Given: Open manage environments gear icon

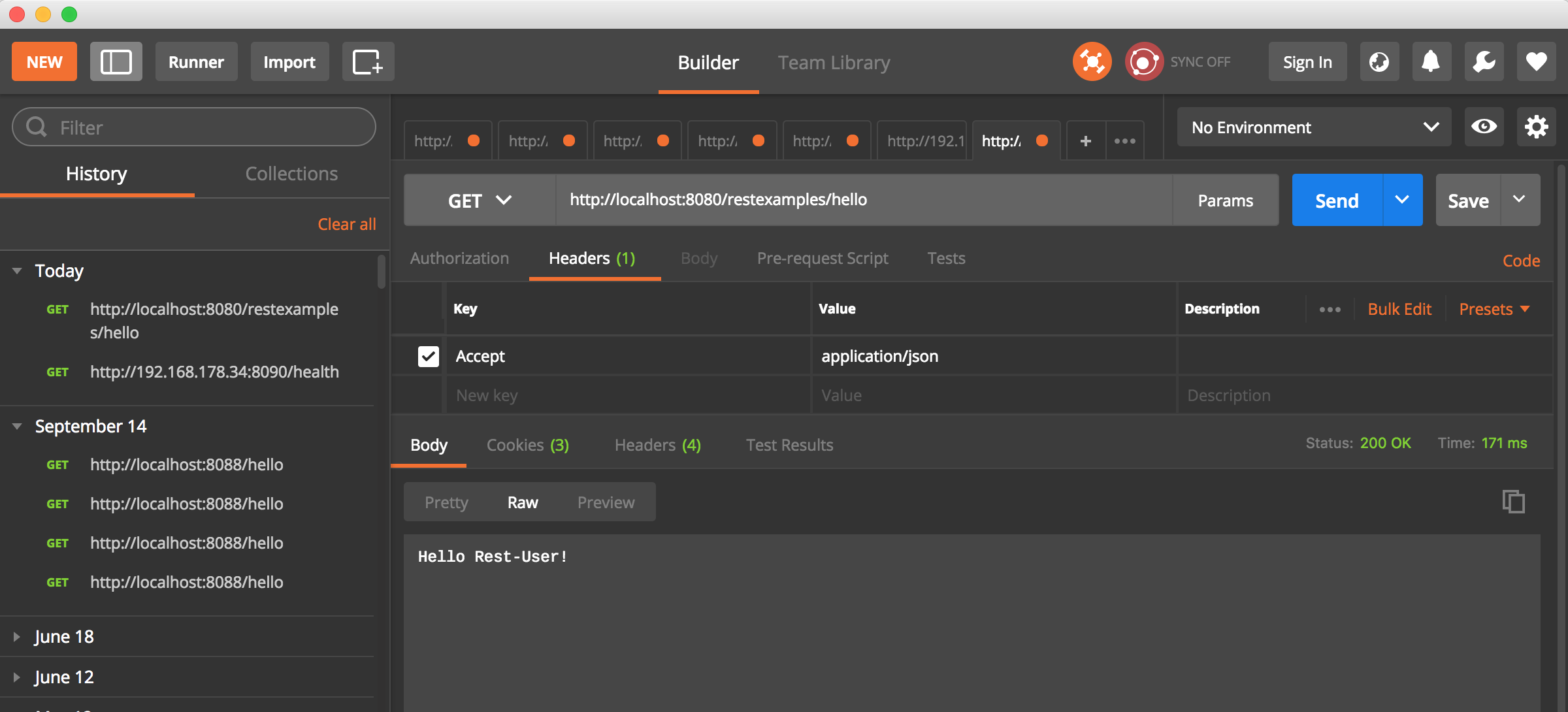Looking at the screenshot, I should point(1536,127).
